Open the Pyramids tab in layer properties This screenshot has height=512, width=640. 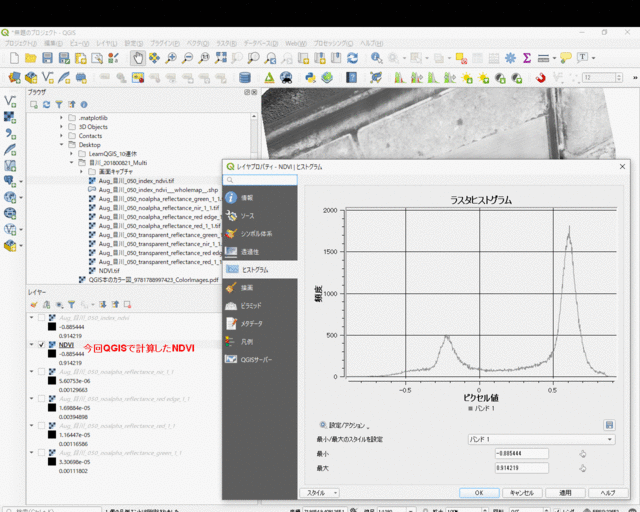click(260, 305)
